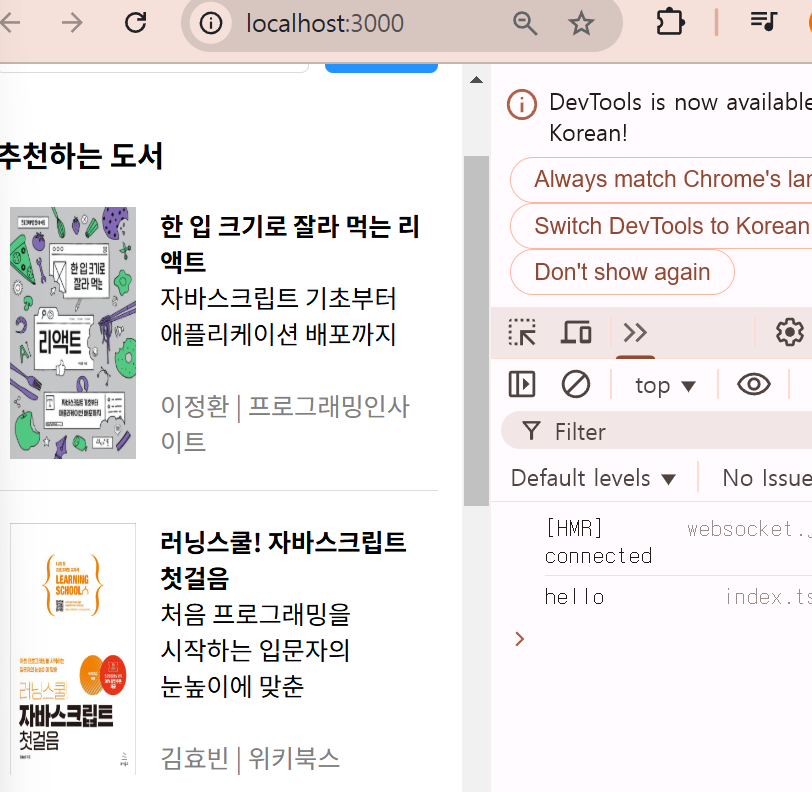This screenshot has height=792, width=812.
Task: Bookmark this page with the star
Action: coord(581,24)
